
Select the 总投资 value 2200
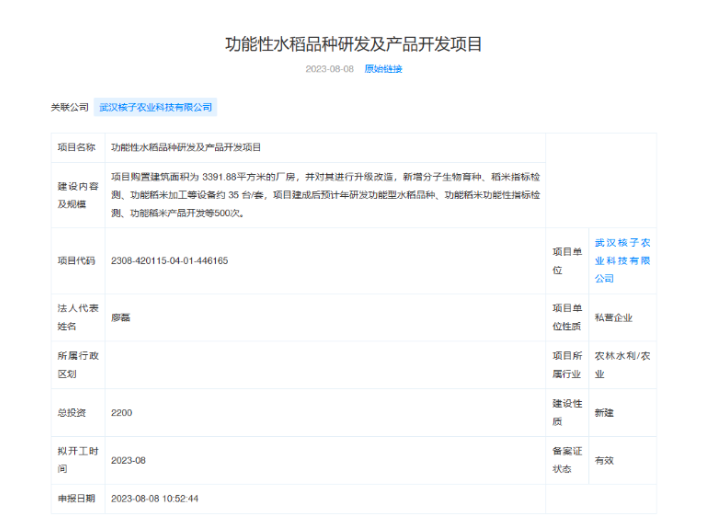click(121, 412)
